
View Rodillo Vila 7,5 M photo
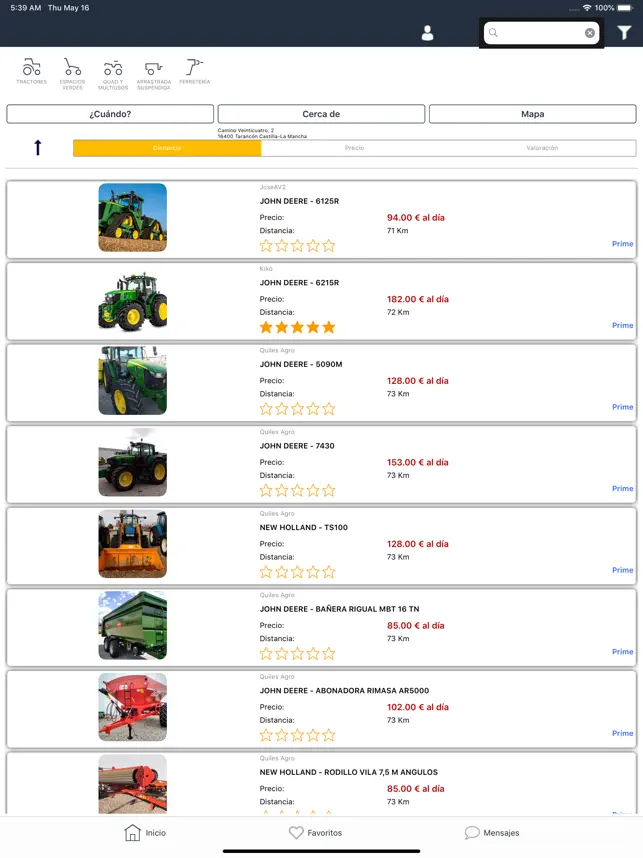click(x=132, y=784)
